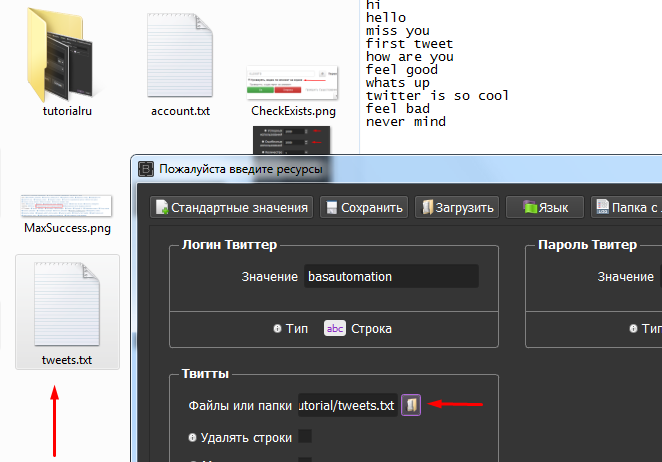The width and height of the screenshot is (662, 462).
Task: Click info icon beside Удалять строки
Action: pos(193,437)
